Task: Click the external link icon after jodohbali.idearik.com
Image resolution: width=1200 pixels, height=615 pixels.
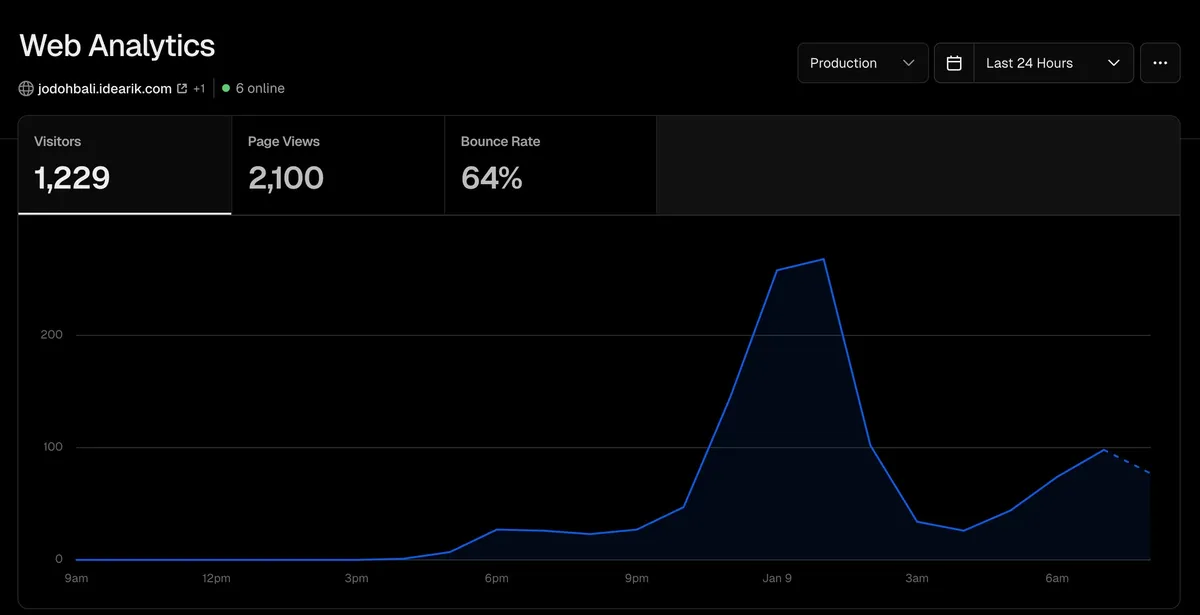Action: coord(182,88)
